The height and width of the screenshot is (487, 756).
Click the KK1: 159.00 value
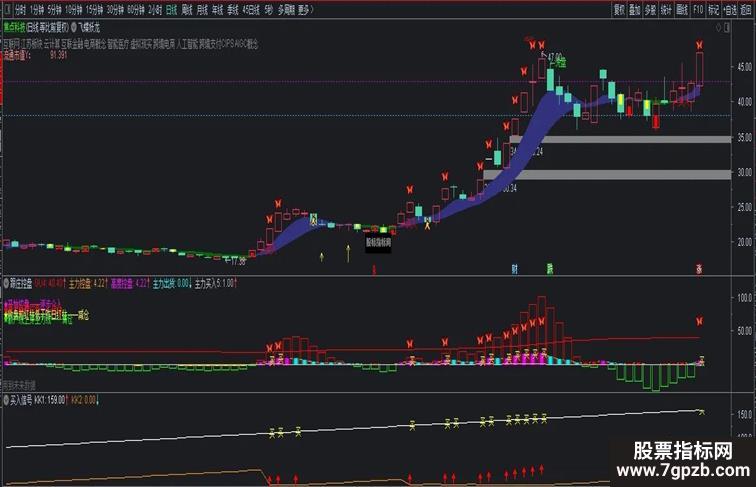(52, 400)
